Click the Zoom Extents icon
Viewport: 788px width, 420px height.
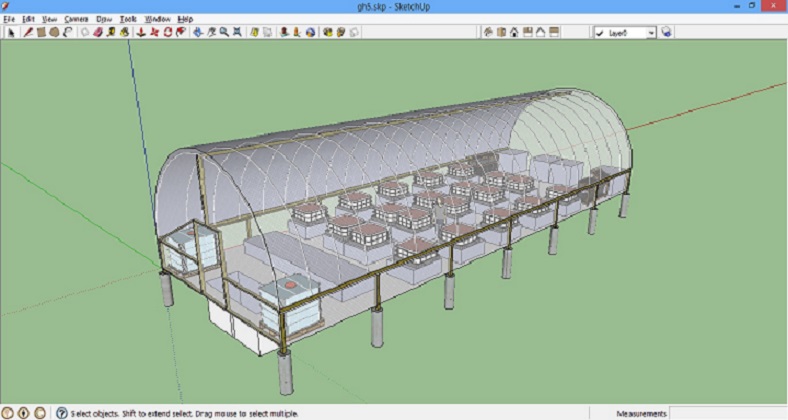tap(237, 33)
